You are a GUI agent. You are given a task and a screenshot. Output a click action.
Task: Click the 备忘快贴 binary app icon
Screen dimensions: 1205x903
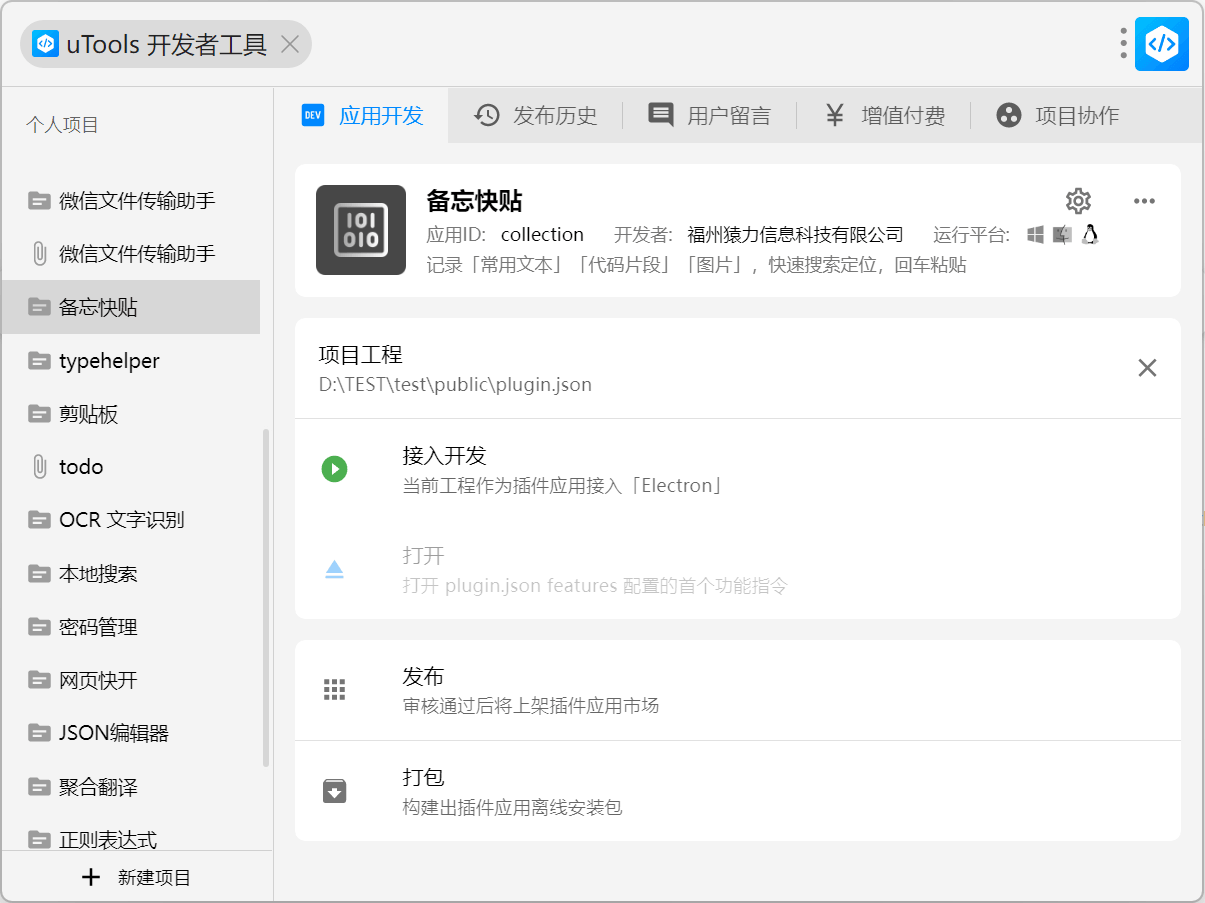click(x=361, y=230)
